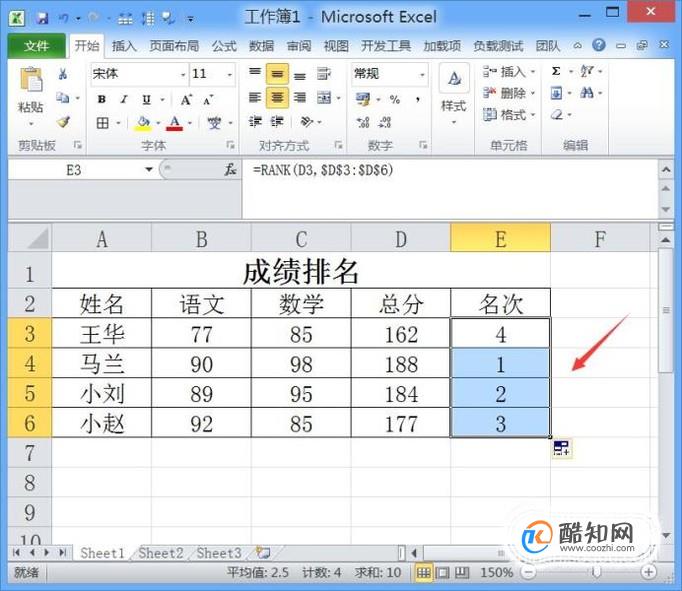
Task: Switch to the 插入 ribbon tab
Action: 124,46
